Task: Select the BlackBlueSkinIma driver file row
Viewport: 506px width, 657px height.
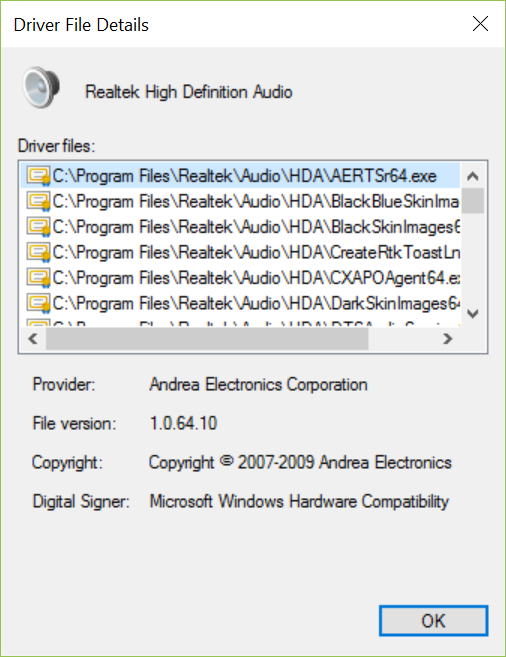Action: (x=240, y=201)
